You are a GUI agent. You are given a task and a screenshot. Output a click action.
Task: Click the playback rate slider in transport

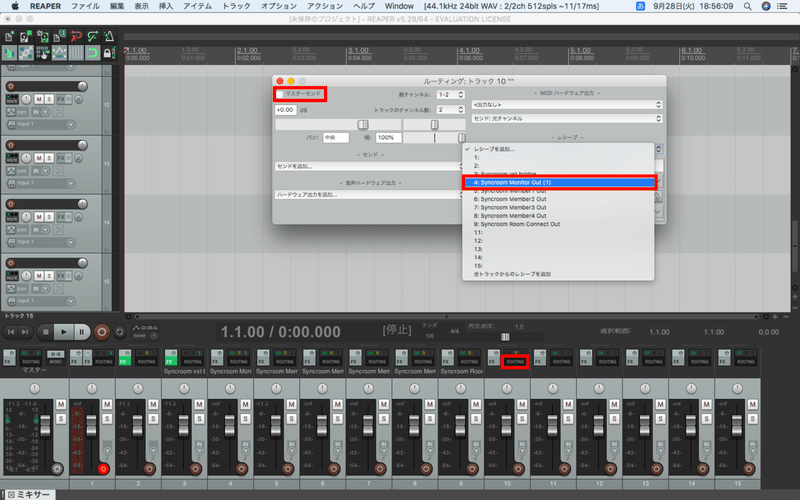pyautogui.click(x=505, y=337)
